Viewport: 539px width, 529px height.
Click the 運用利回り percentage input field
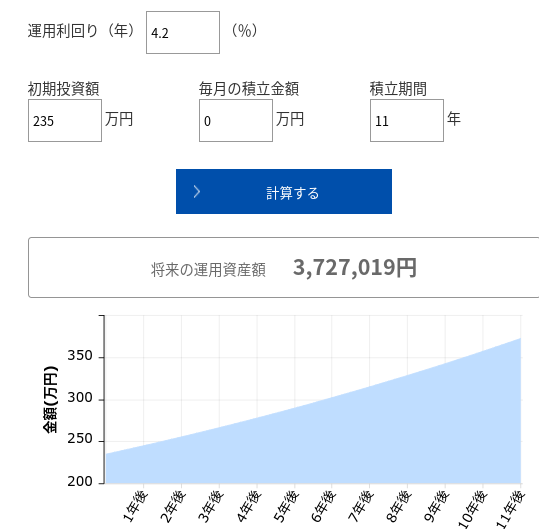click(x=183, y=32)
